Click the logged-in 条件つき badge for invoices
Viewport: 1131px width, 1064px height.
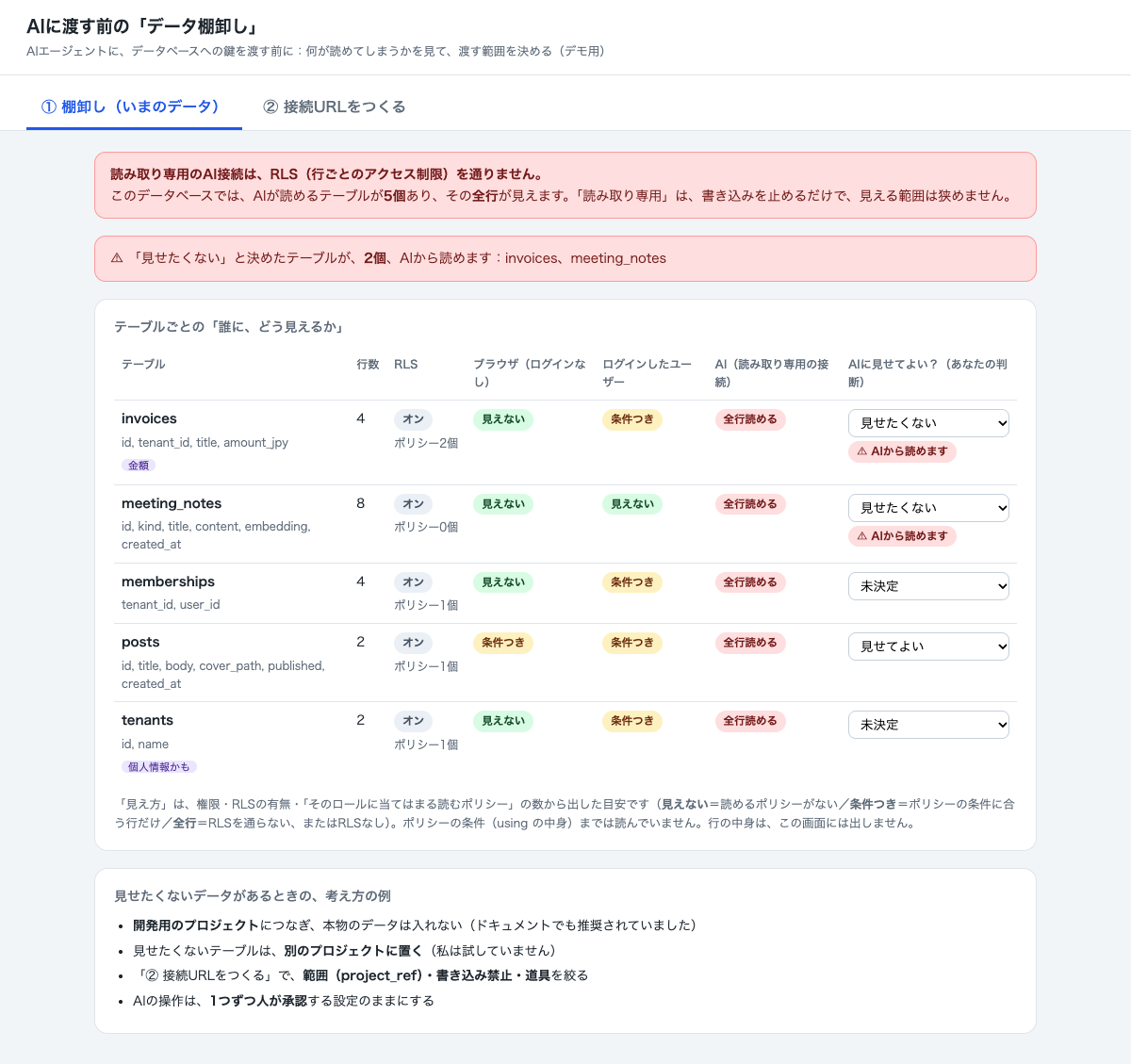point(632,419)
